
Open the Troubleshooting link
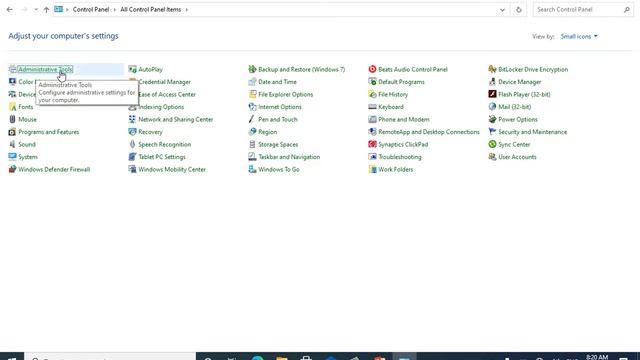400,157
